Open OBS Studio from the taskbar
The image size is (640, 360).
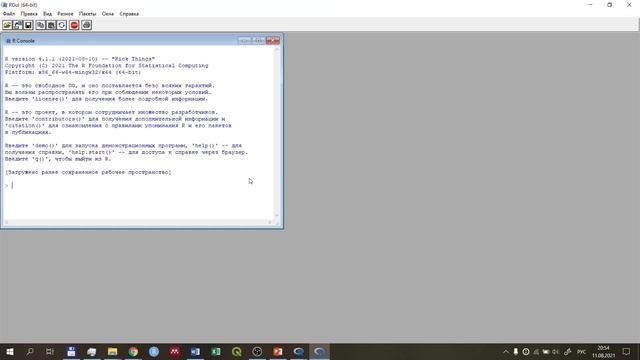[x=257, y=351]
